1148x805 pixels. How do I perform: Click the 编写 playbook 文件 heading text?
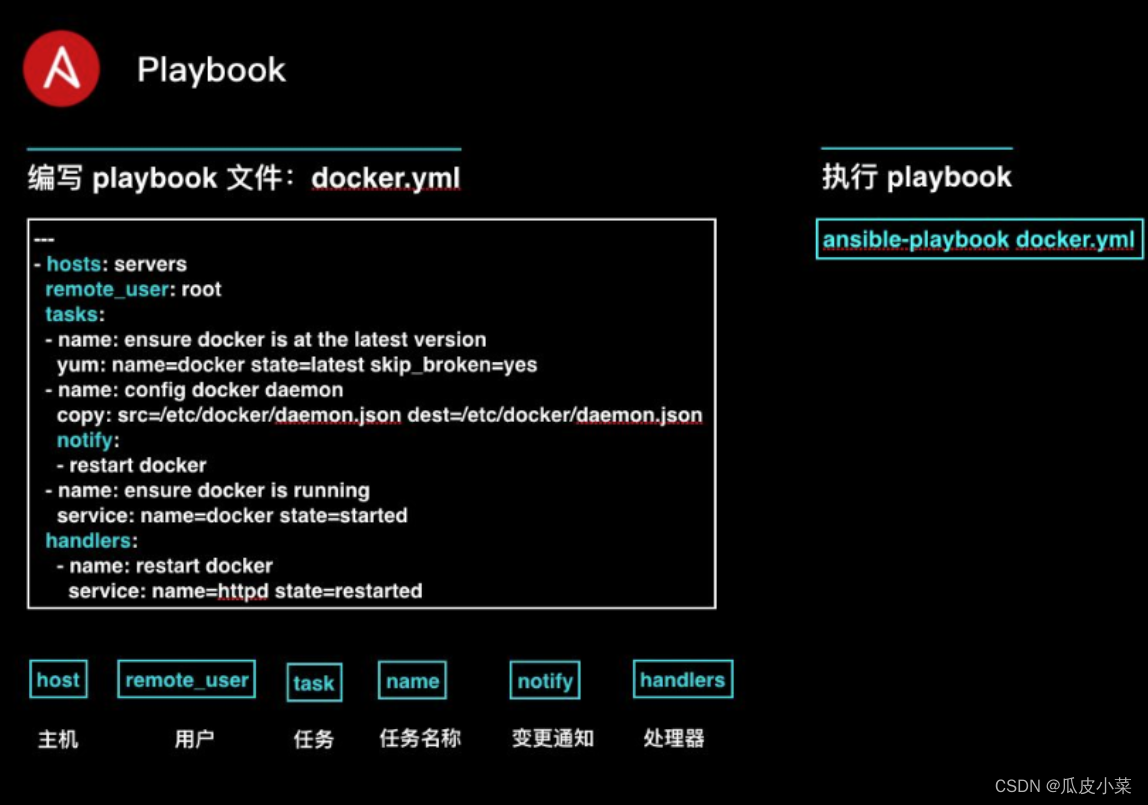pos(160,178)
